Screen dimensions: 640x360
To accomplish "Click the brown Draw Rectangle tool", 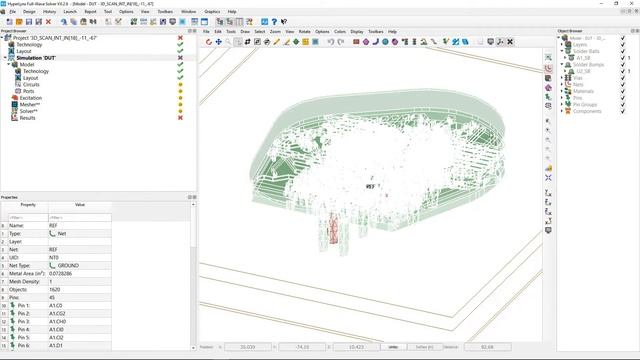I will coord(356,42).
